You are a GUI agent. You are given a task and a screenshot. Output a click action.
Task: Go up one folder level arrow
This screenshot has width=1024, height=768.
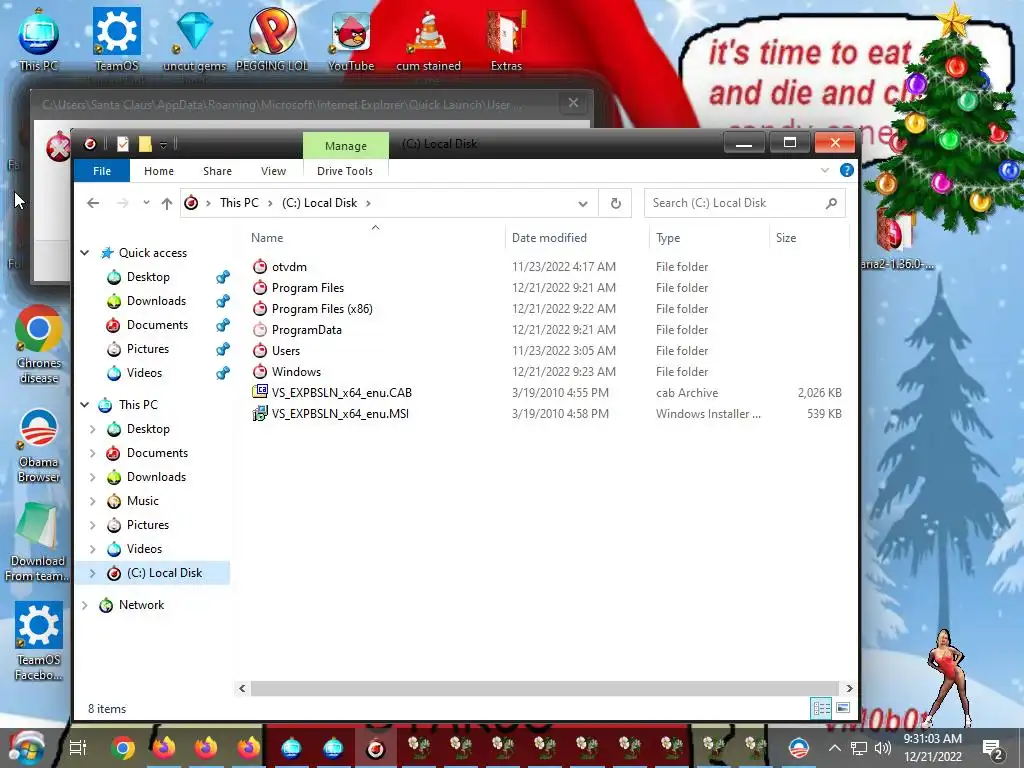(167, 203)
